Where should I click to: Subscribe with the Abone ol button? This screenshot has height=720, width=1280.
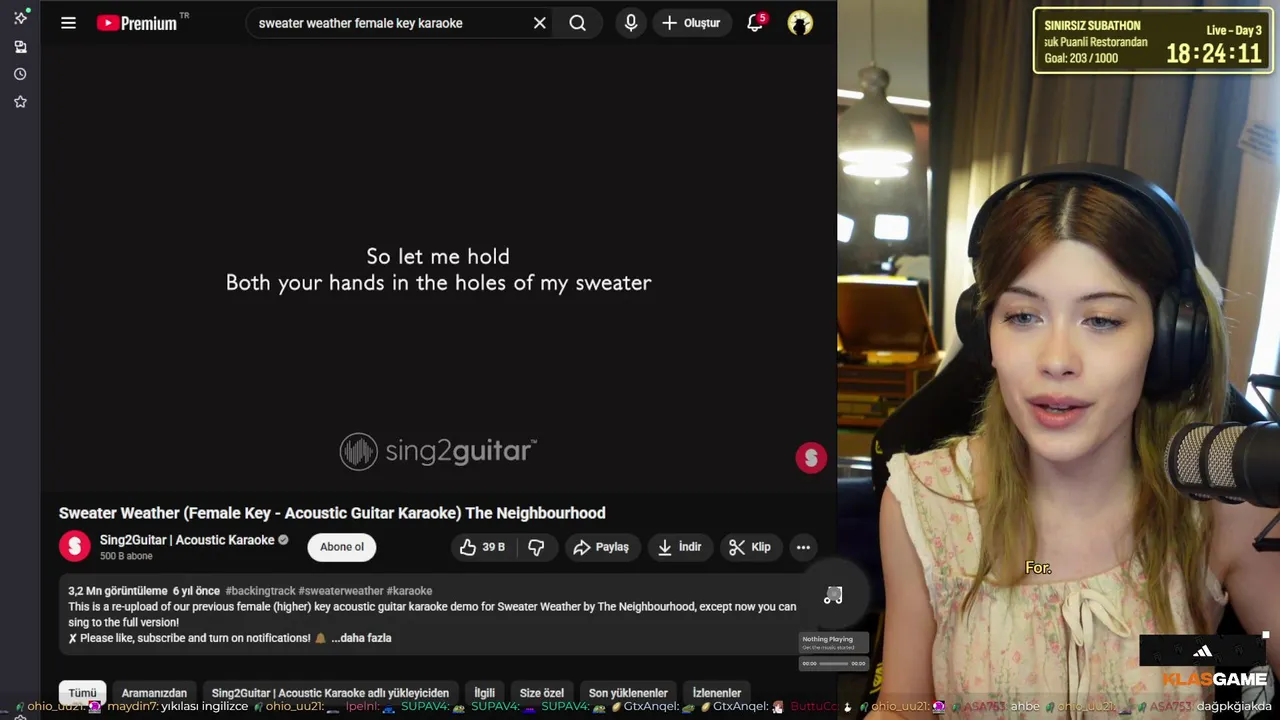342,546
